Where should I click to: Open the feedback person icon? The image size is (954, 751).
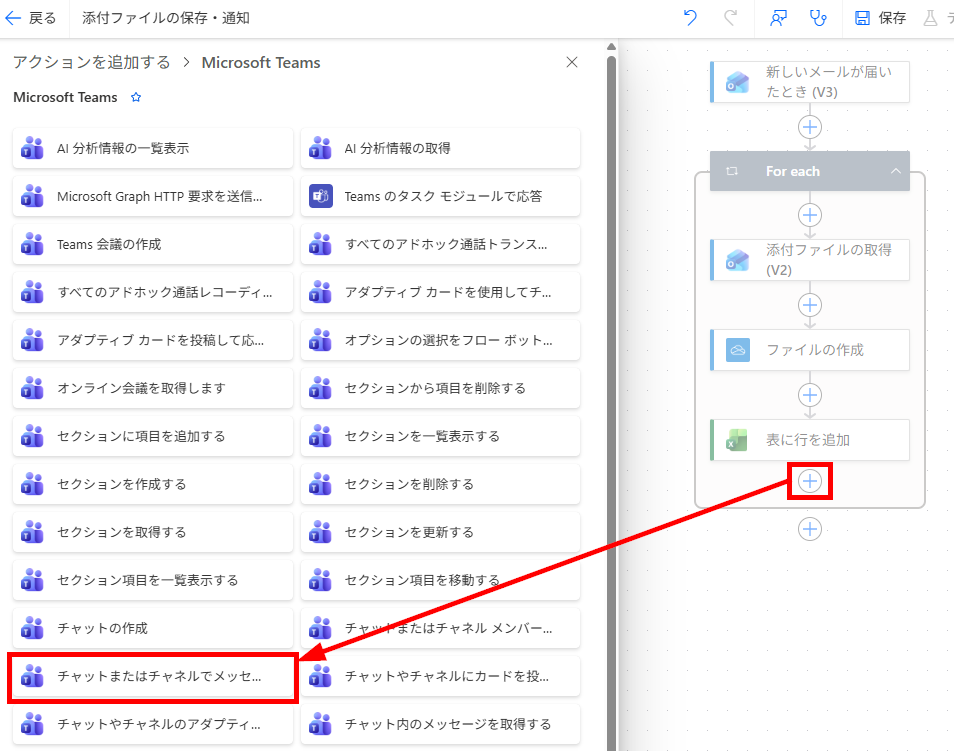[778, 18]
